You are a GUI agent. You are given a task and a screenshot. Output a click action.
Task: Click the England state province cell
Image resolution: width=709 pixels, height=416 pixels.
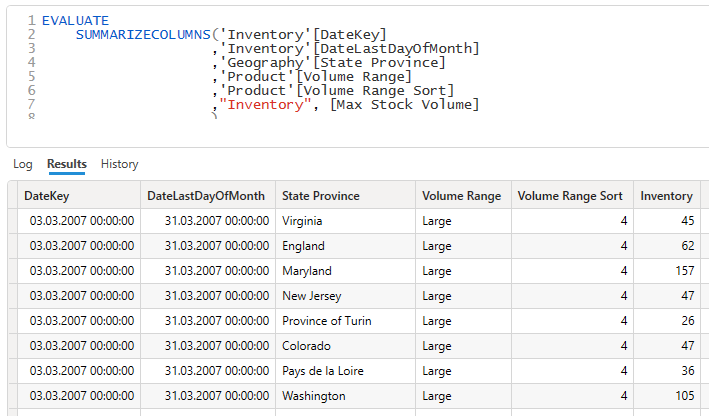303,246
